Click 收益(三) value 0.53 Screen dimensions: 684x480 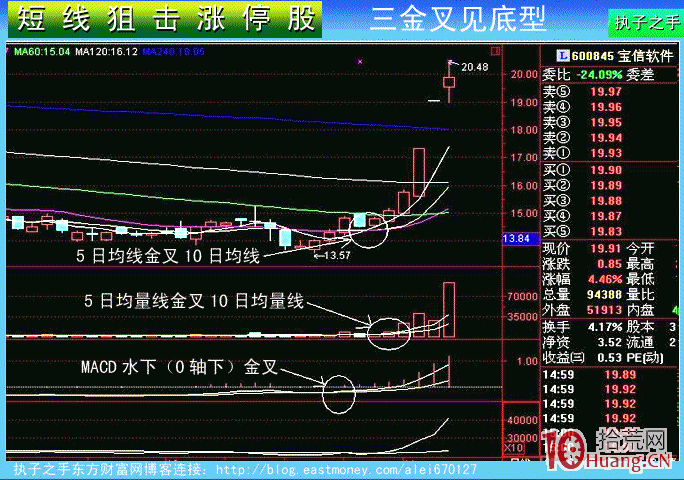pyautogui.click(x=609, y=357)
